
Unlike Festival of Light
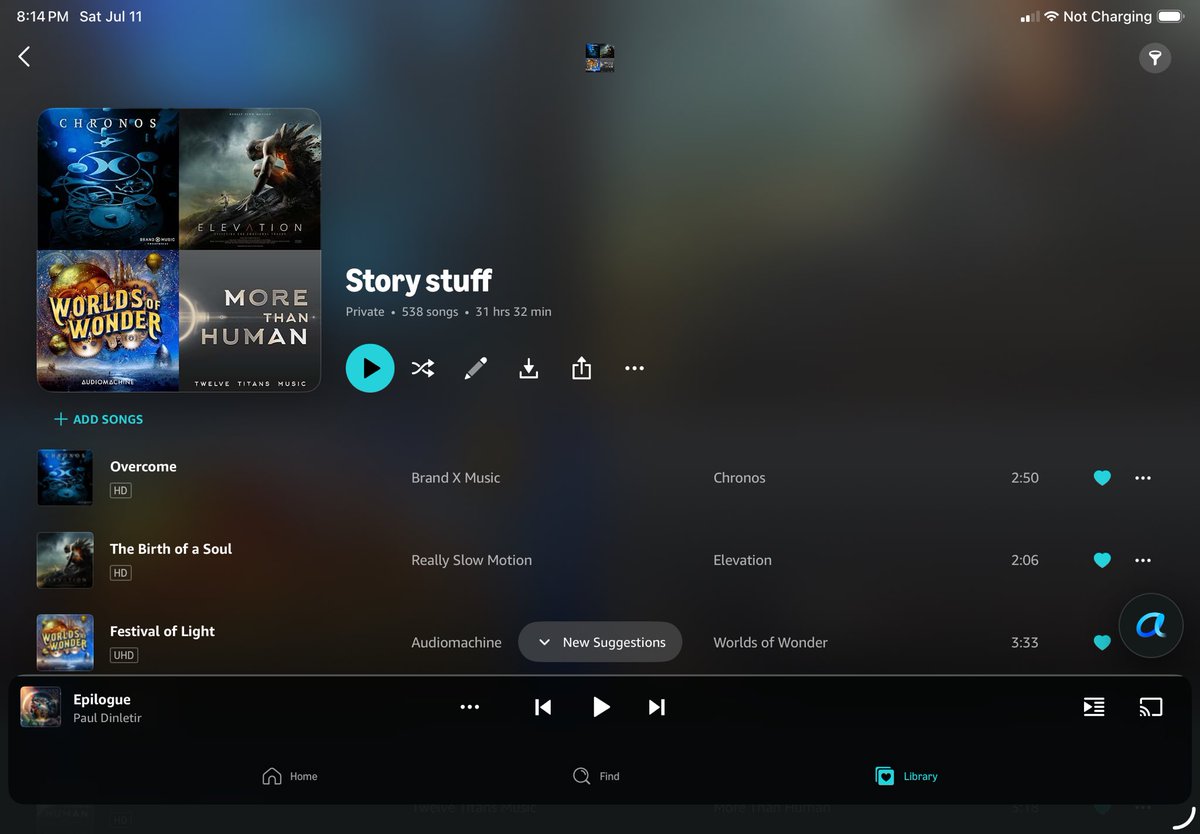[1102, 642]
